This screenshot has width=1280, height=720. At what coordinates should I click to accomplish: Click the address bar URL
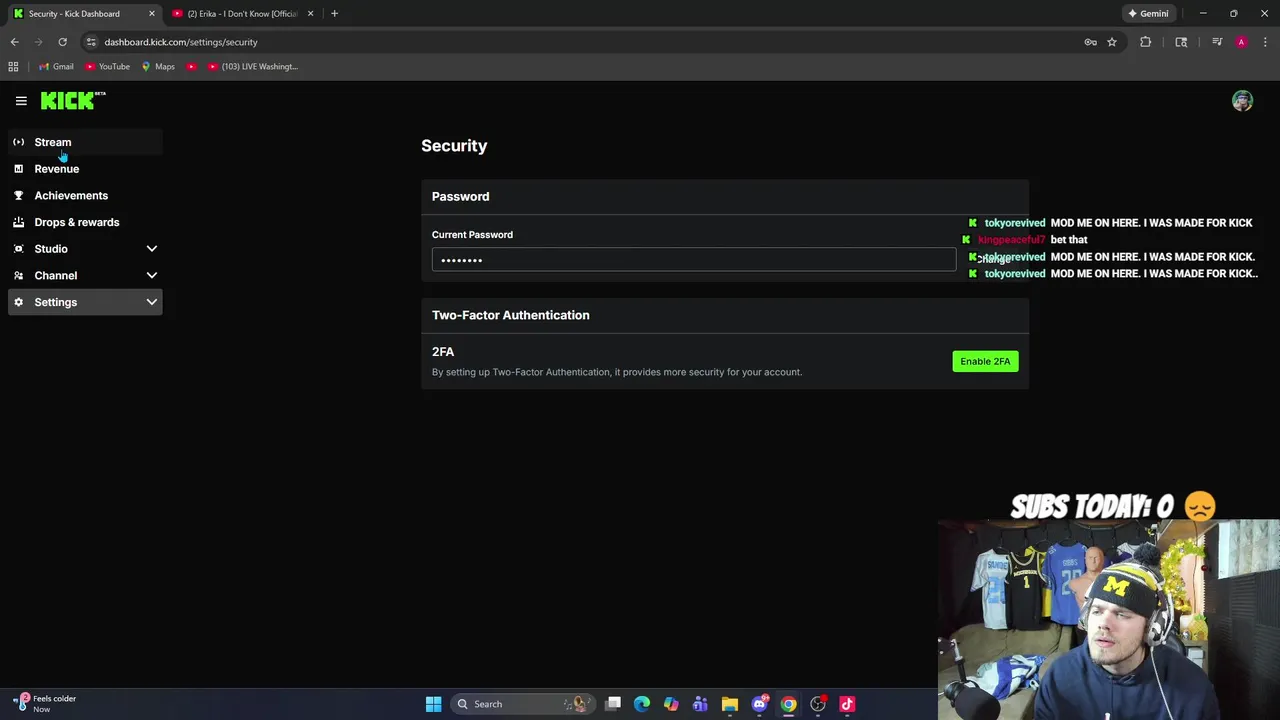[181, 42]
